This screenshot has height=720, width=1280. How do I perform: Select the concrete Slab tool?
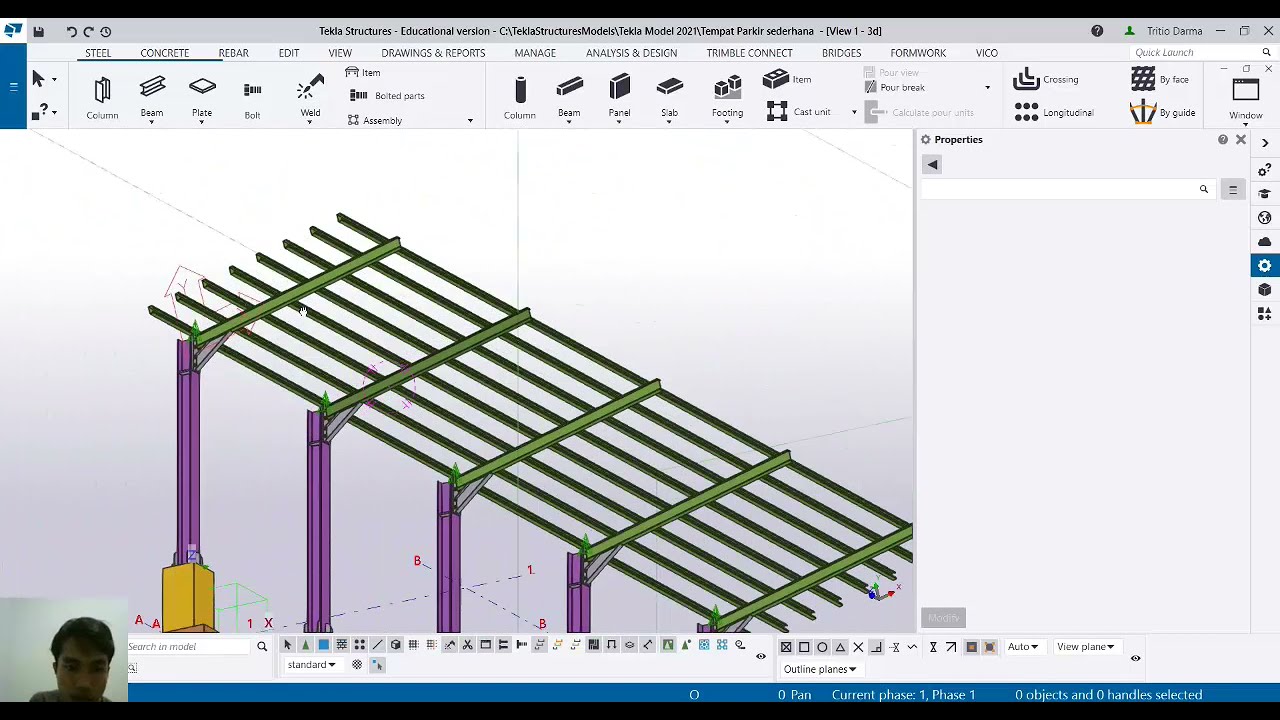pos(669,98)
